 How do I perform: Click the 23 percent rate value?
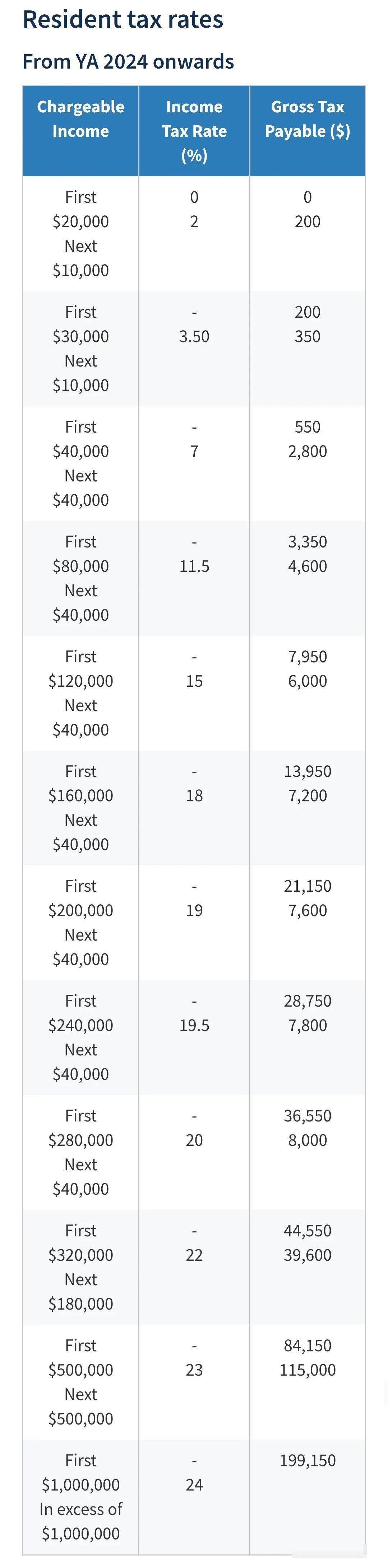[194, 1370]
